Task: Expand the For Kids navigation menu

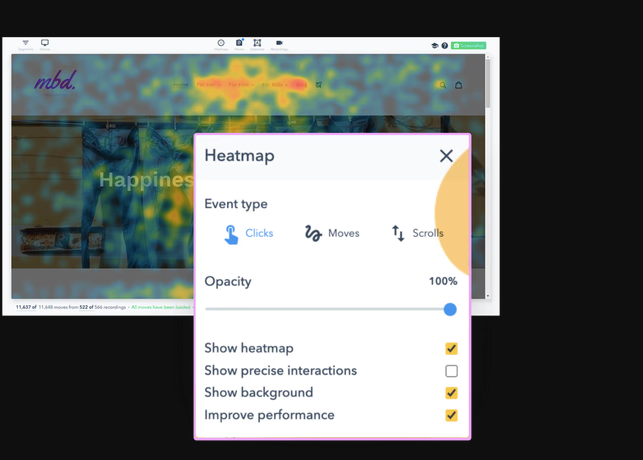Action: coord(274,85)
